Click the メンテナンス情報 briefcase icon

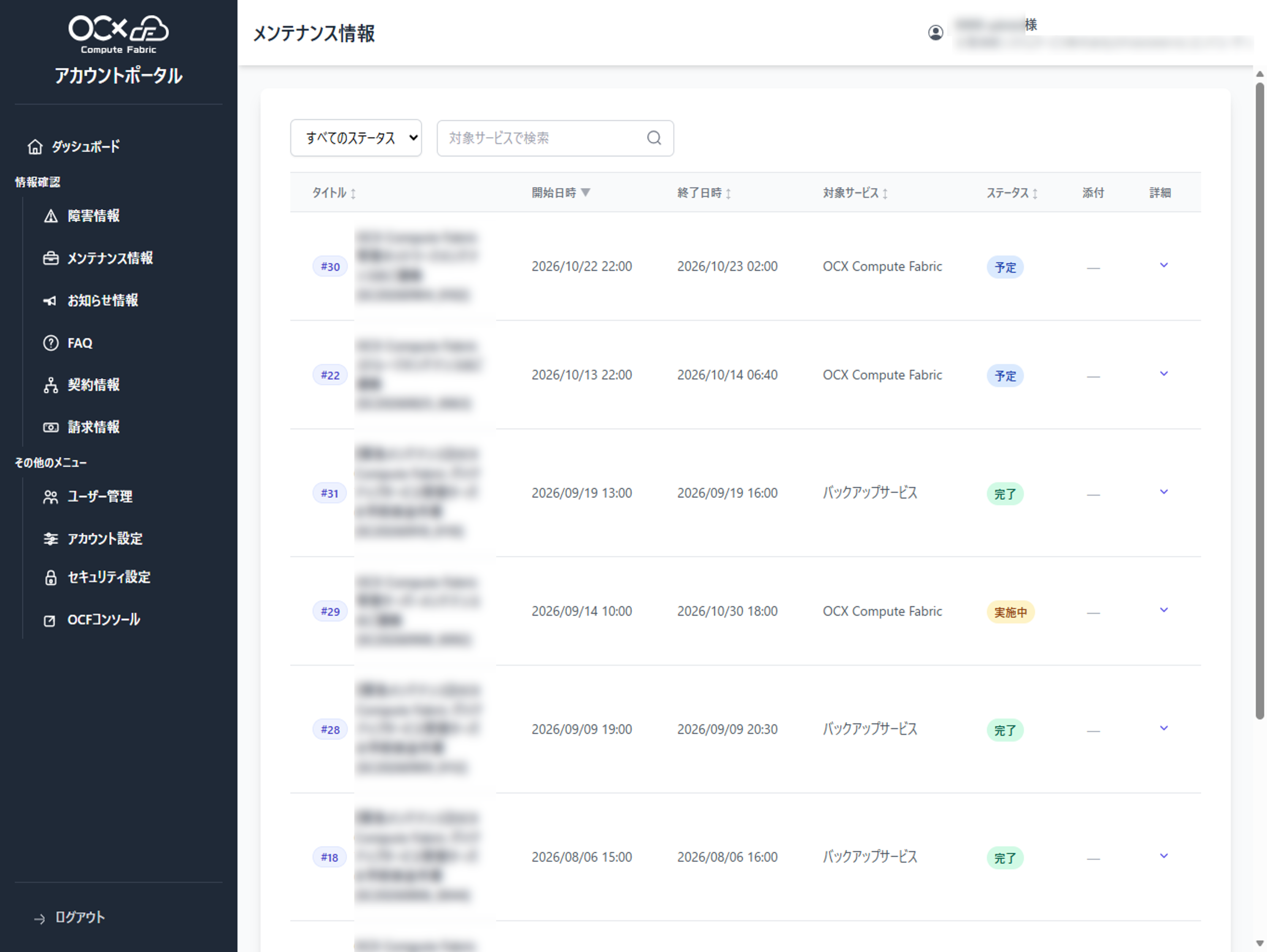point(51,258)
